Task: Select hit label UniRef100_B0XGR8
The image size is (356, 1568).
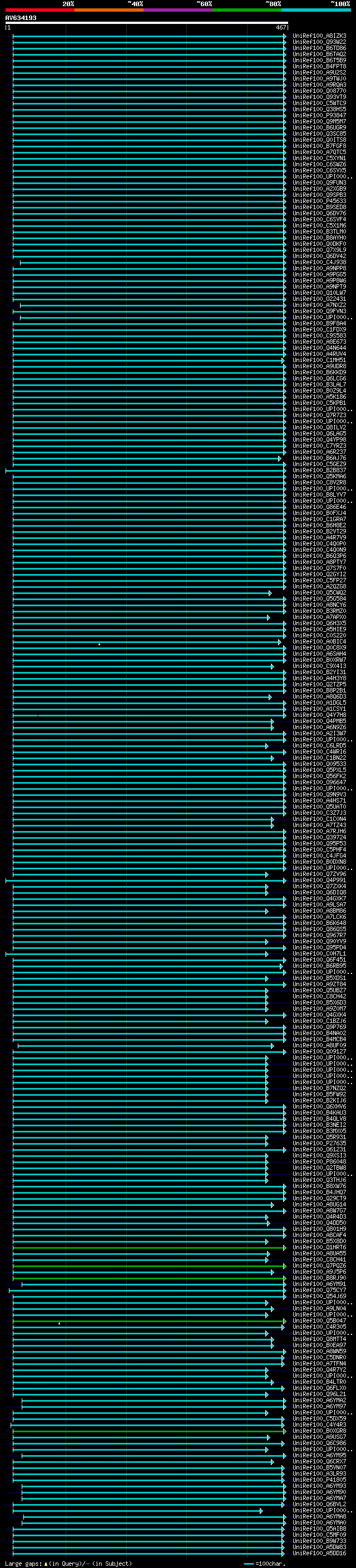Action: pyautogui.click(x=319, y=1431)
